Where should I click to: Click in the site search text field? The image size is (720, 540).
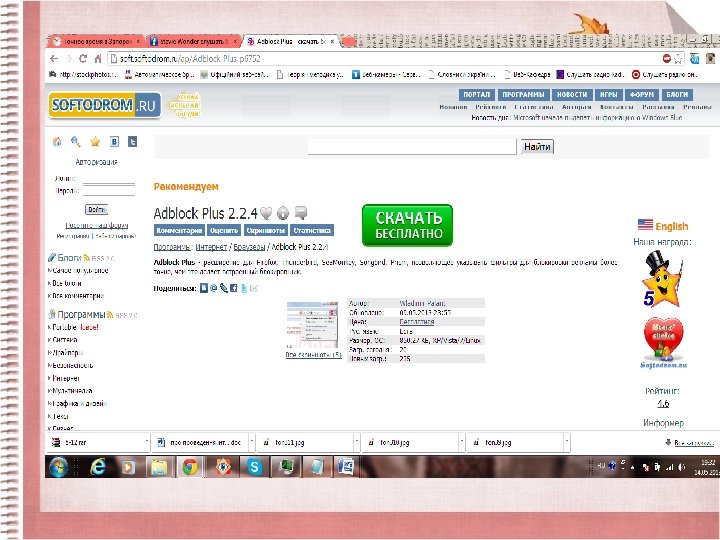tap(412, 146)
